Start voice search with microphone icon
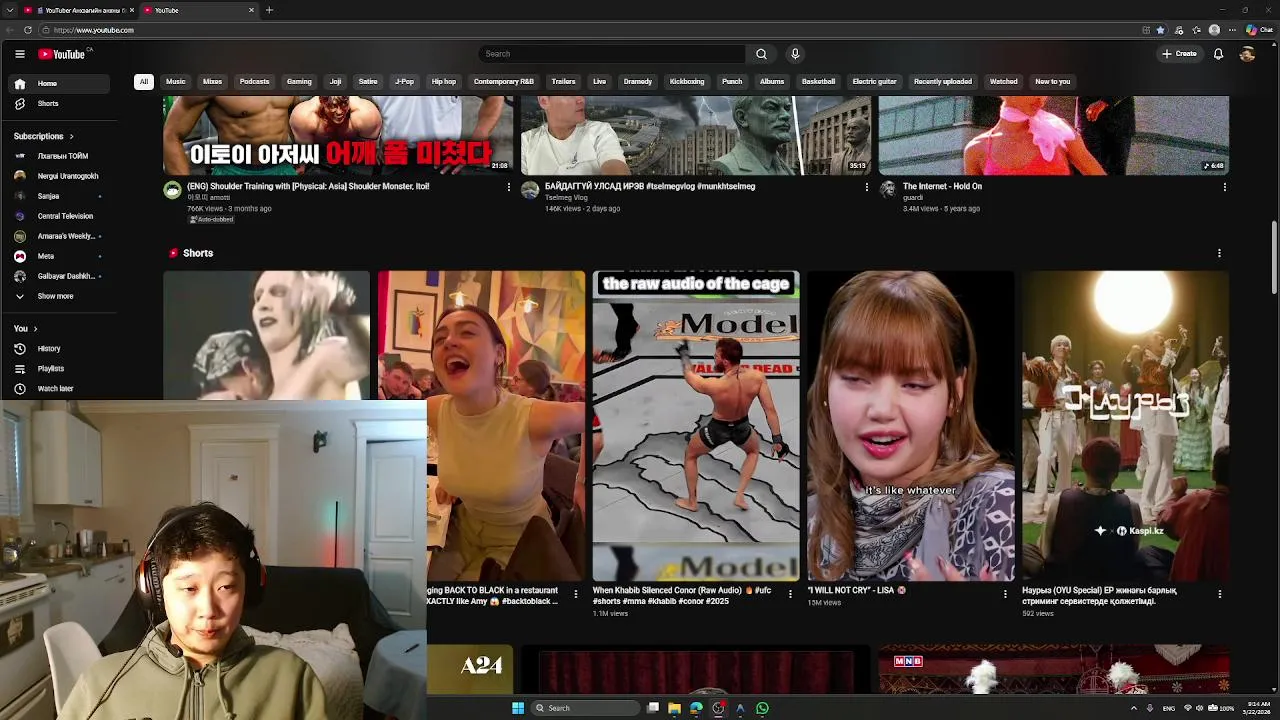 click(x=795, y=54)
